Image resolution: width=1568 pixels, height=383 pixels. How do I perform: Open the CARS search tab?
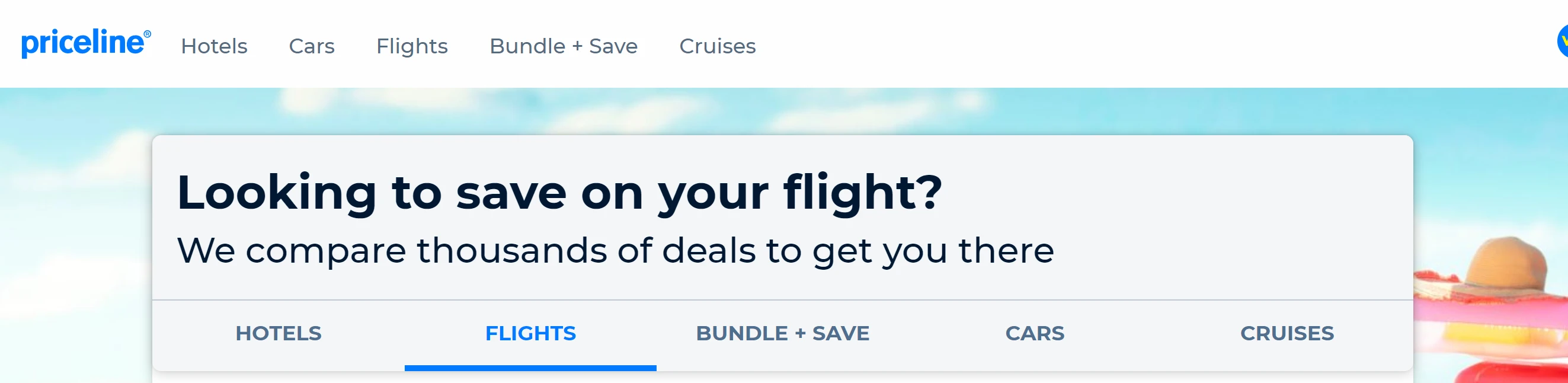pos(1034,333)
